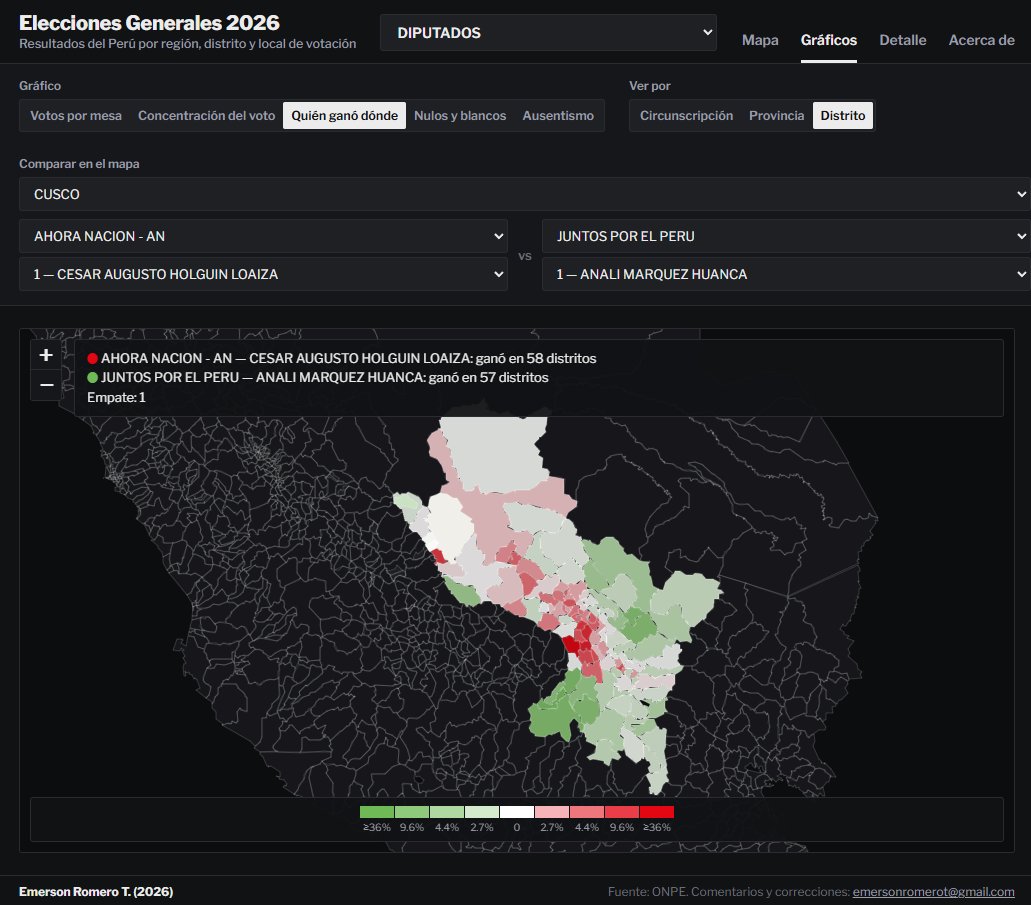View results by Circunscripción
The width and height of the screenshot is (1031, 905).
coord(686,116)
